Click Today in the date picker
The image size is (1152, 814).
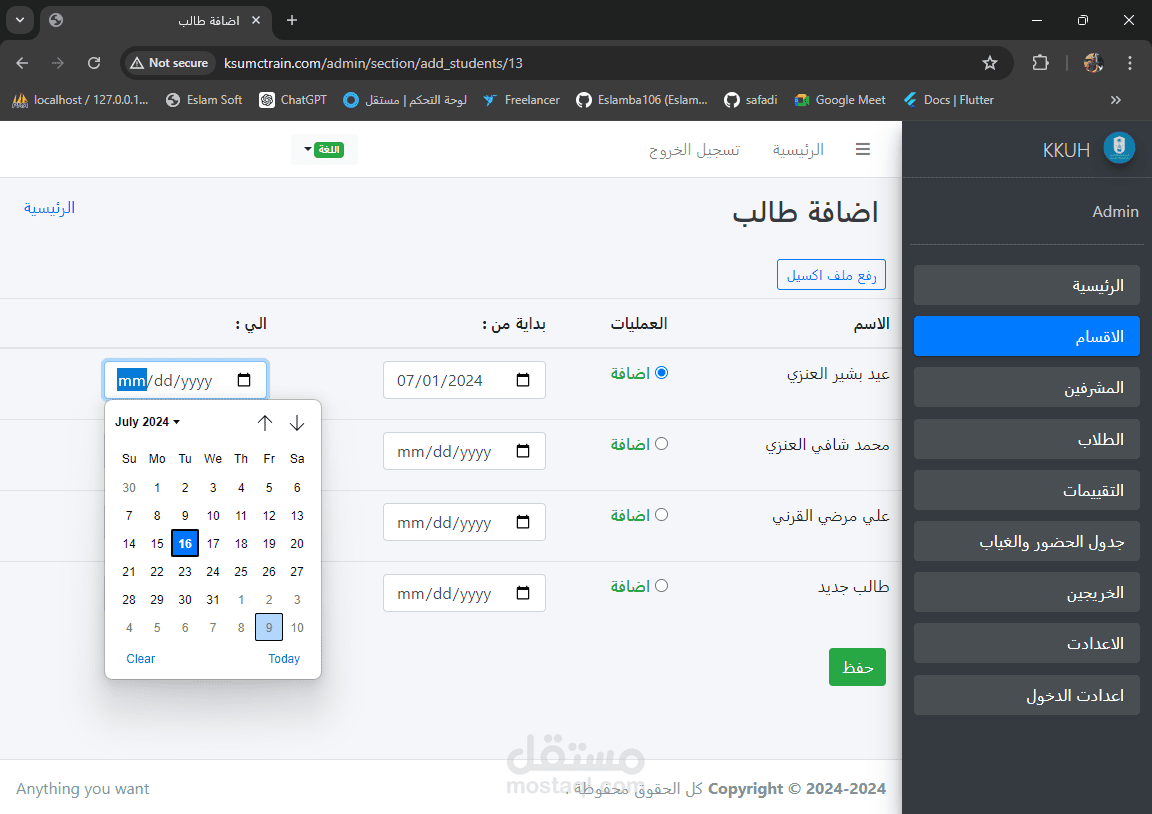(x=284, y=659)
